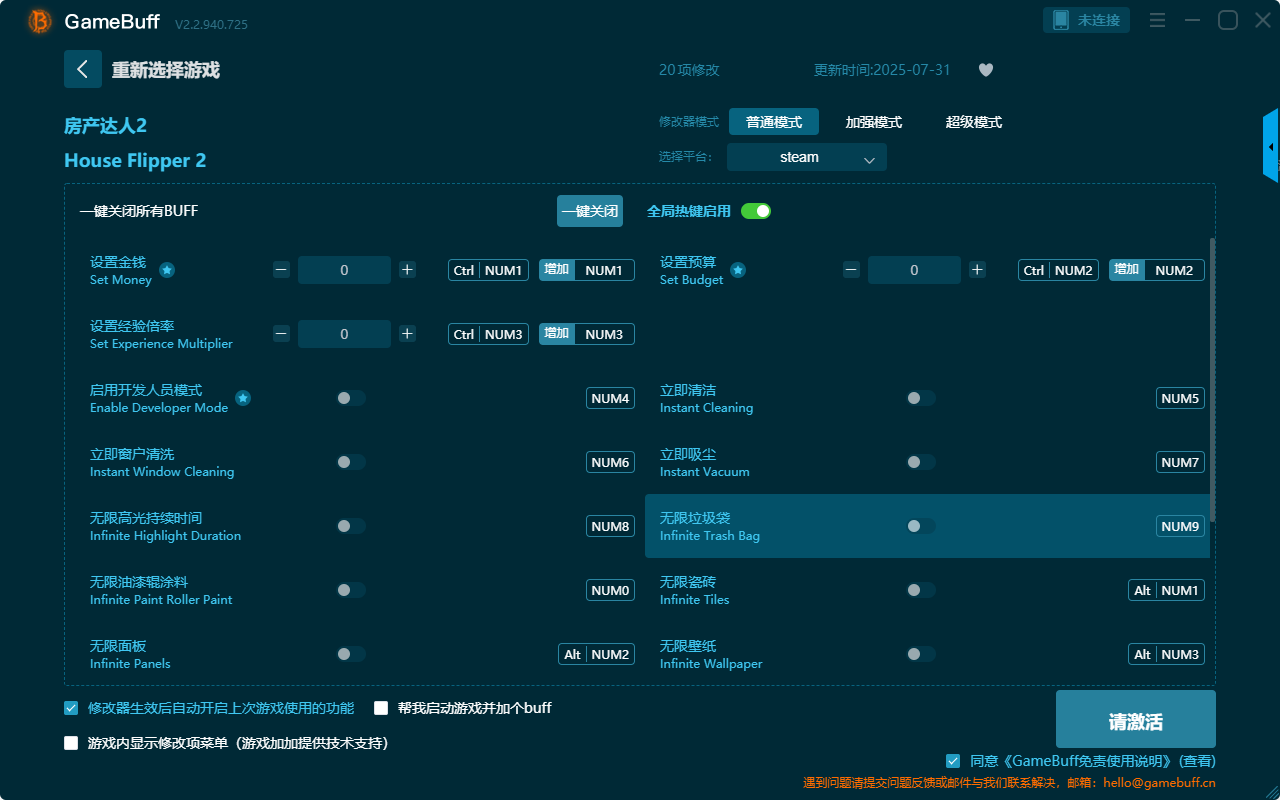Click the Ctrl NUM2 hotkey for Set Budget
The image size is (1280, 800).
1058,270
